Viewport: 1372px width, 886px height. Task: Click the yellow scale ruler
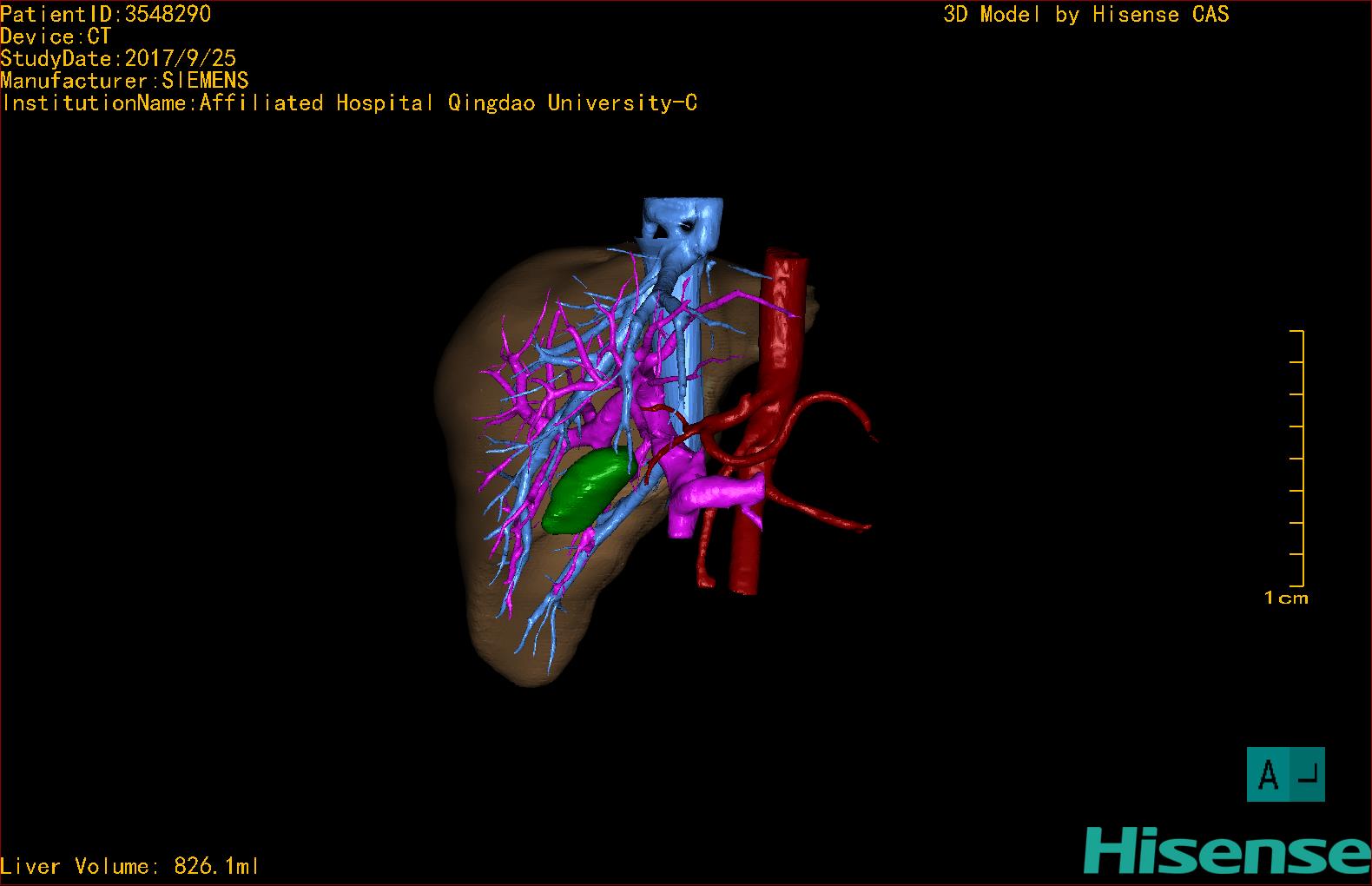coord(1297,458)
